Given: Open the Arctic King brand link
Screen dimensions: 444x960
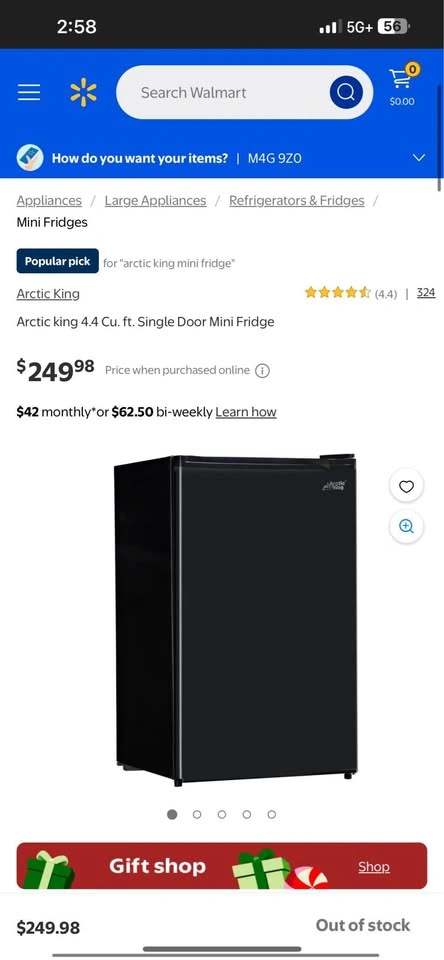Looking at the screenshot, I should (48, 293).
